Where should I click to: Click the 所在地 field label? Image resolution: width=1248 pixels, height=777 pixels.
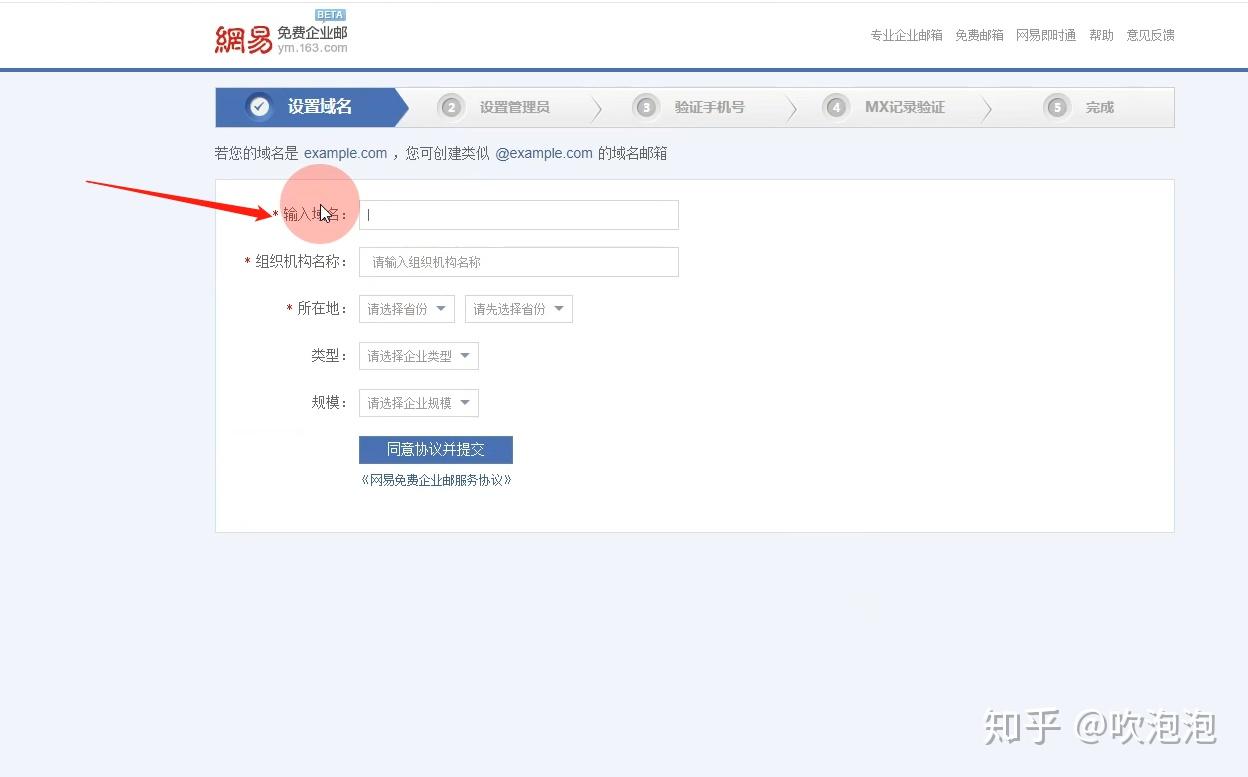click(321, 309)
